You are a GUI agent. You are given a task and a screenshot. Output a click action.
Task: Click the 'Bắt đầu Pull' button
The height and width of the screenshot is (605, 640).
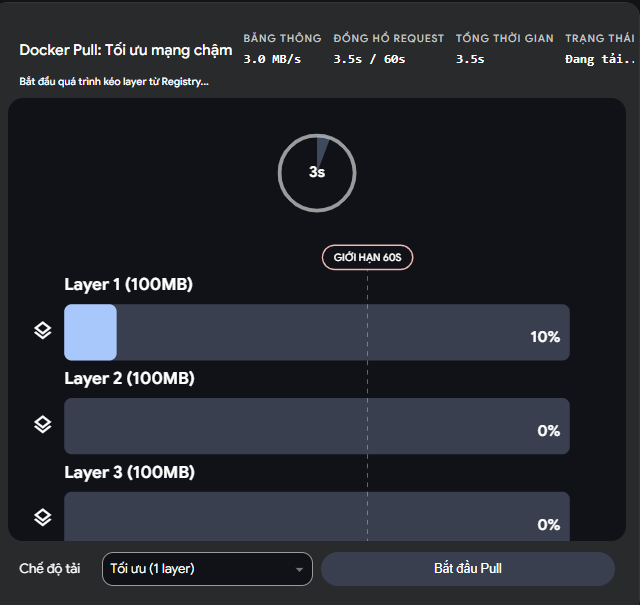coord(468,569)
